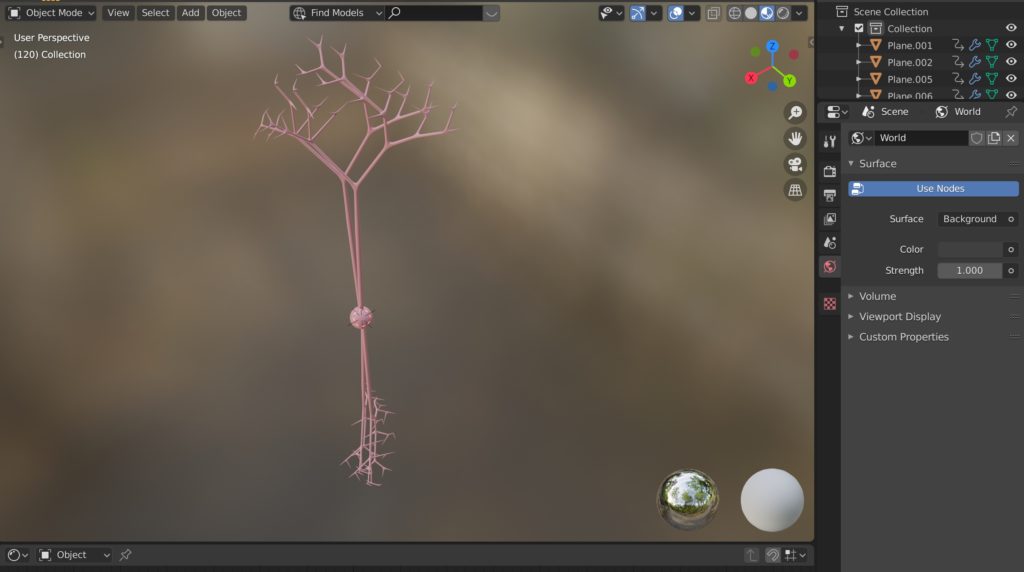Click the node editor header pin icon
1024x572 pixels.
[x=125, y=554]
